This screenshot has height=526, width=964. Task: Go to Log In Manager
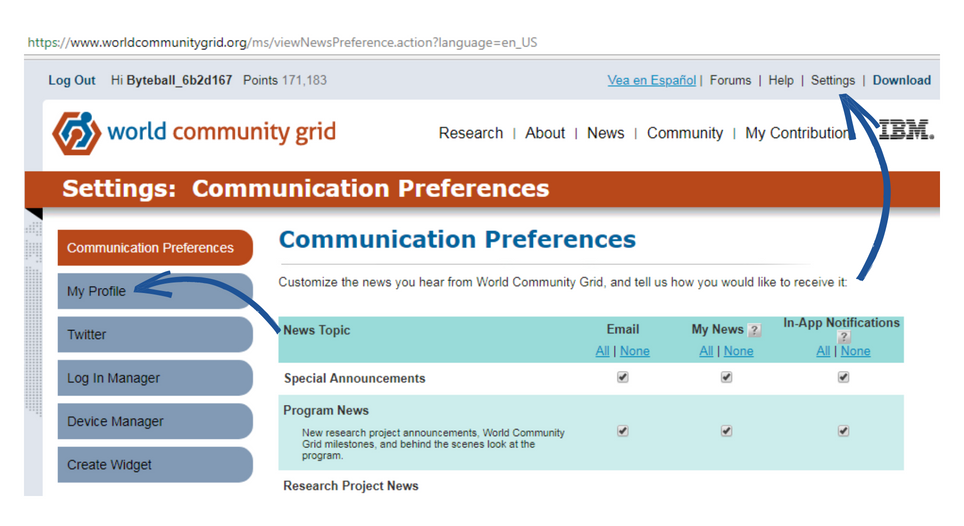pos(155,378)
